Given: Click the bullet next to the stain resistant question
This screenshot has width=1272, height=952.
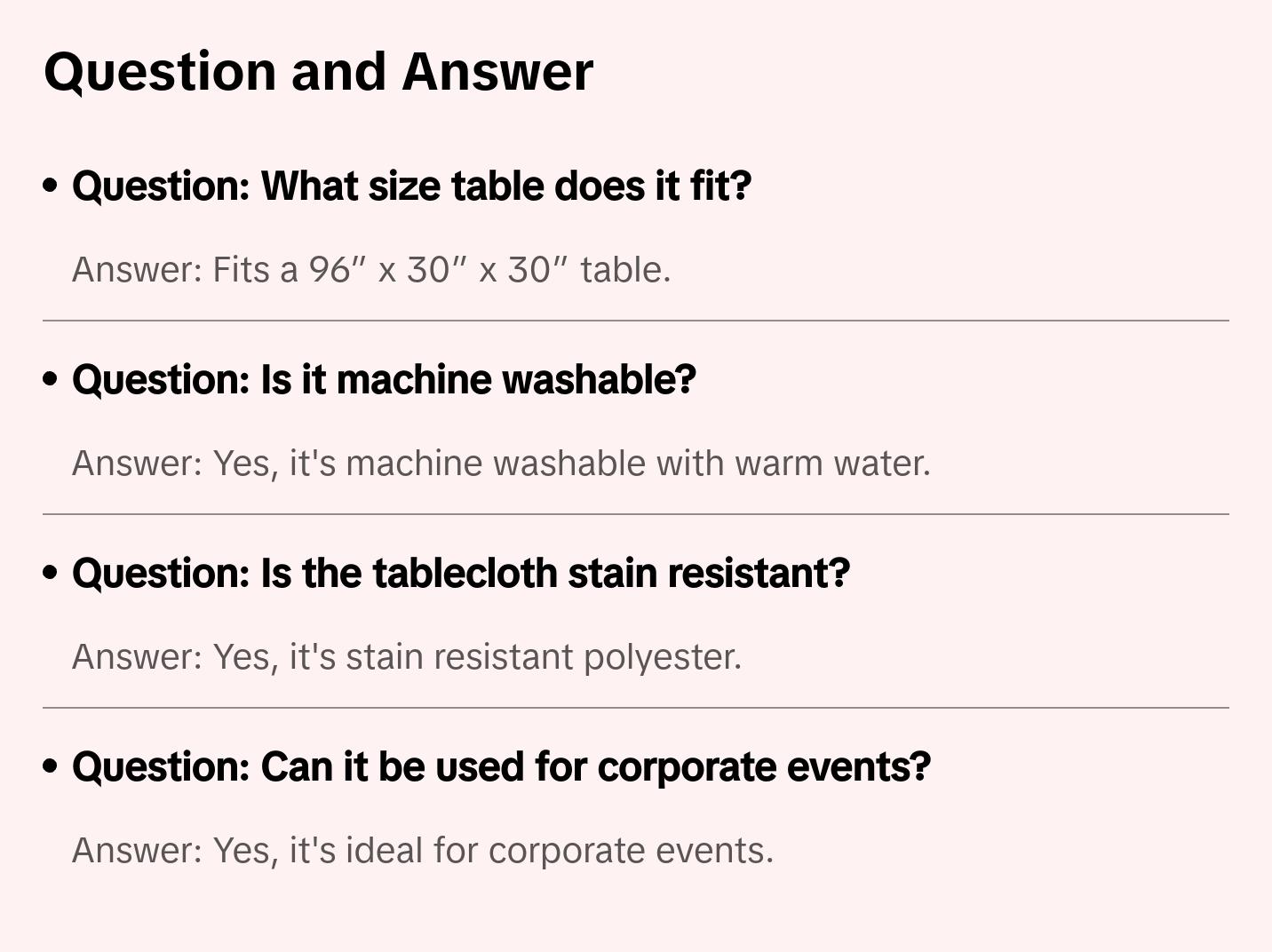Looking at the screenshot, I should 51,574.
